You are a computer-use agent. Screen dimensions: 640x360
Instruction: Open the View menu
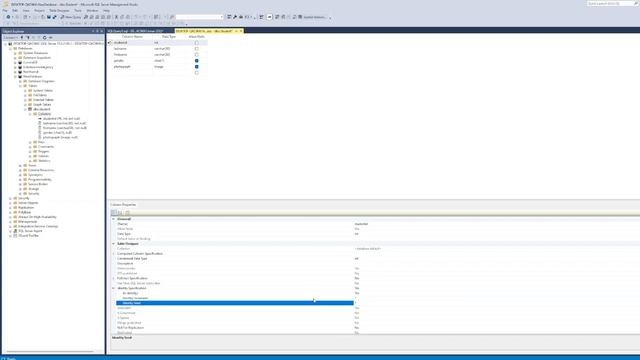pos(26,10)
